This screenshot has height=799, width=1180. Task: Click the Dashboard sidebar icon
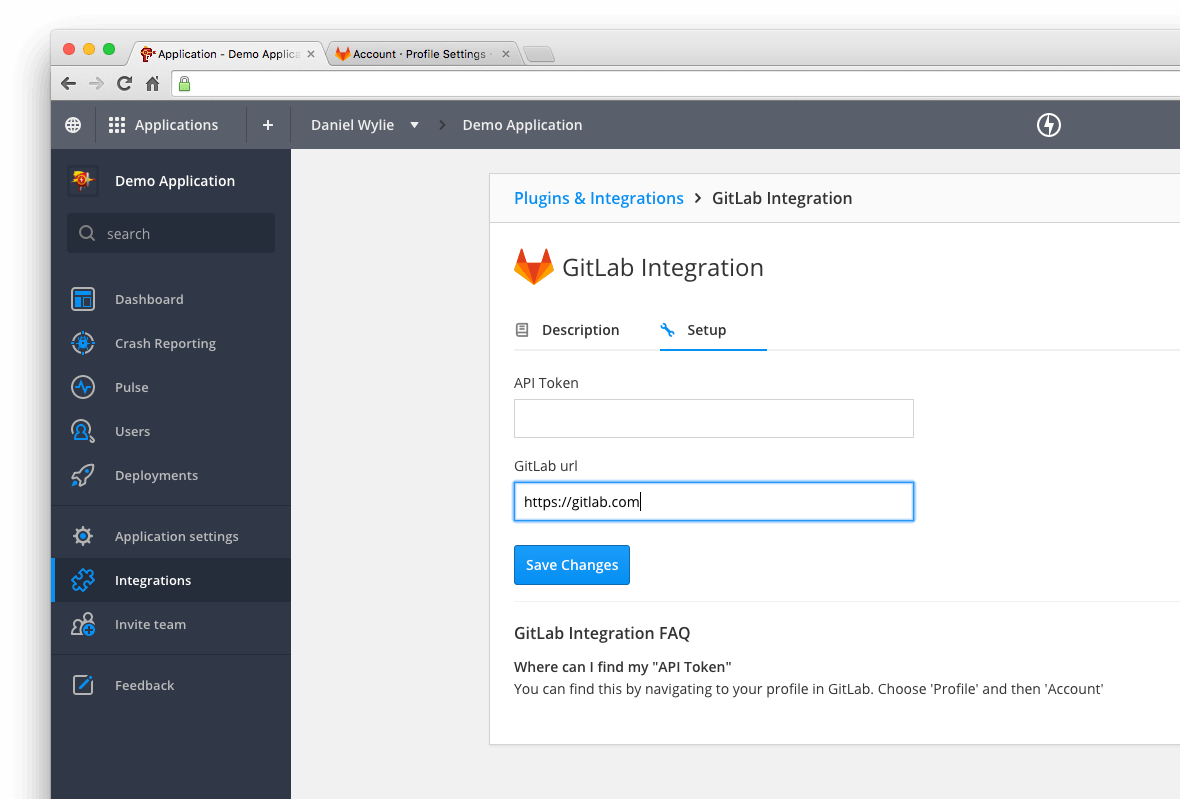click(82, 299)
